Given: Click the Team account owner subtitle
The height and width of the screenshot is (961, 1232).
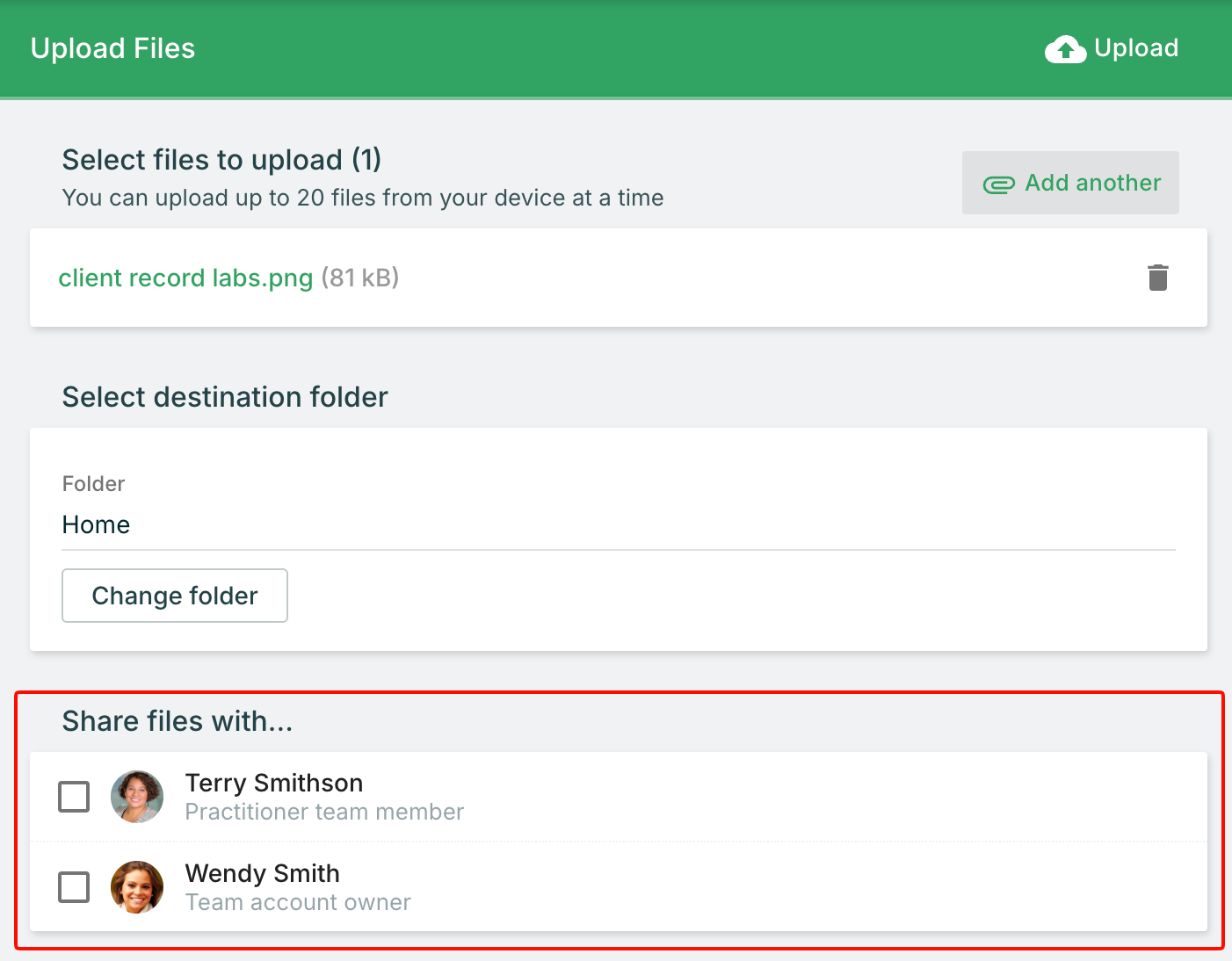Looking at the screenshot, I should [x=298, y=903].
